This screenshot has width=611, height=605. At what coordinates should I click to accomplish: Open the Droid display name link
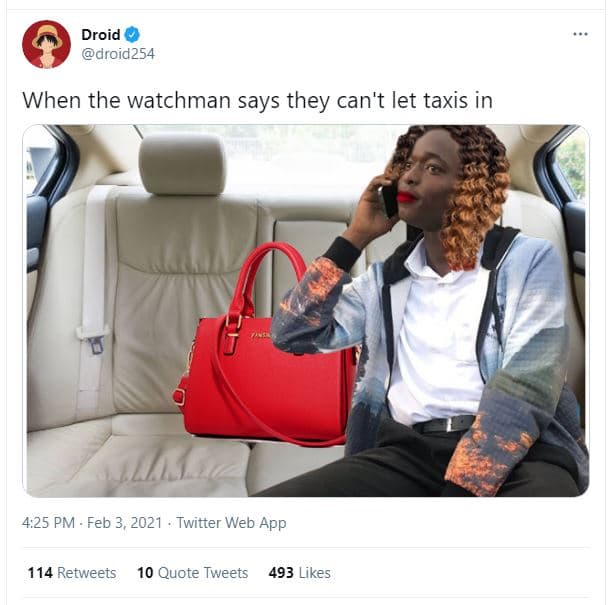[101, 35]
